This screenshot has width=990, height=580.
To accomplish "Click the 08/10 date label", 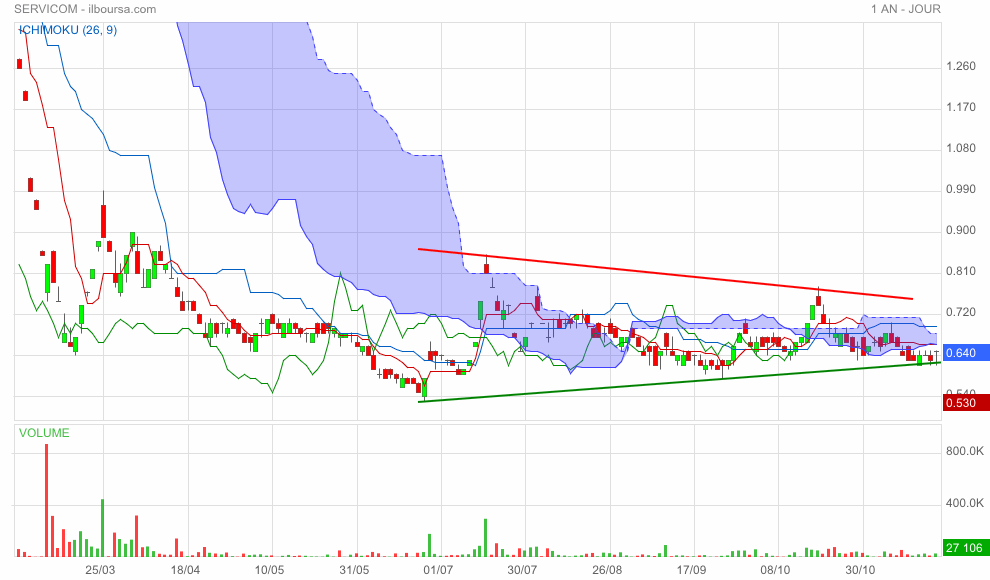I will coord(775,570).
